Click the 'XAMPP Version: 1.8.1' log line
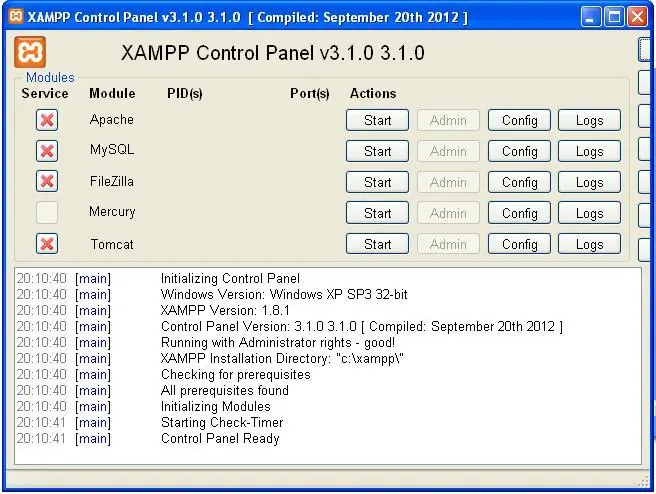This screenshot has height=494, width=656. coord(225,310)
